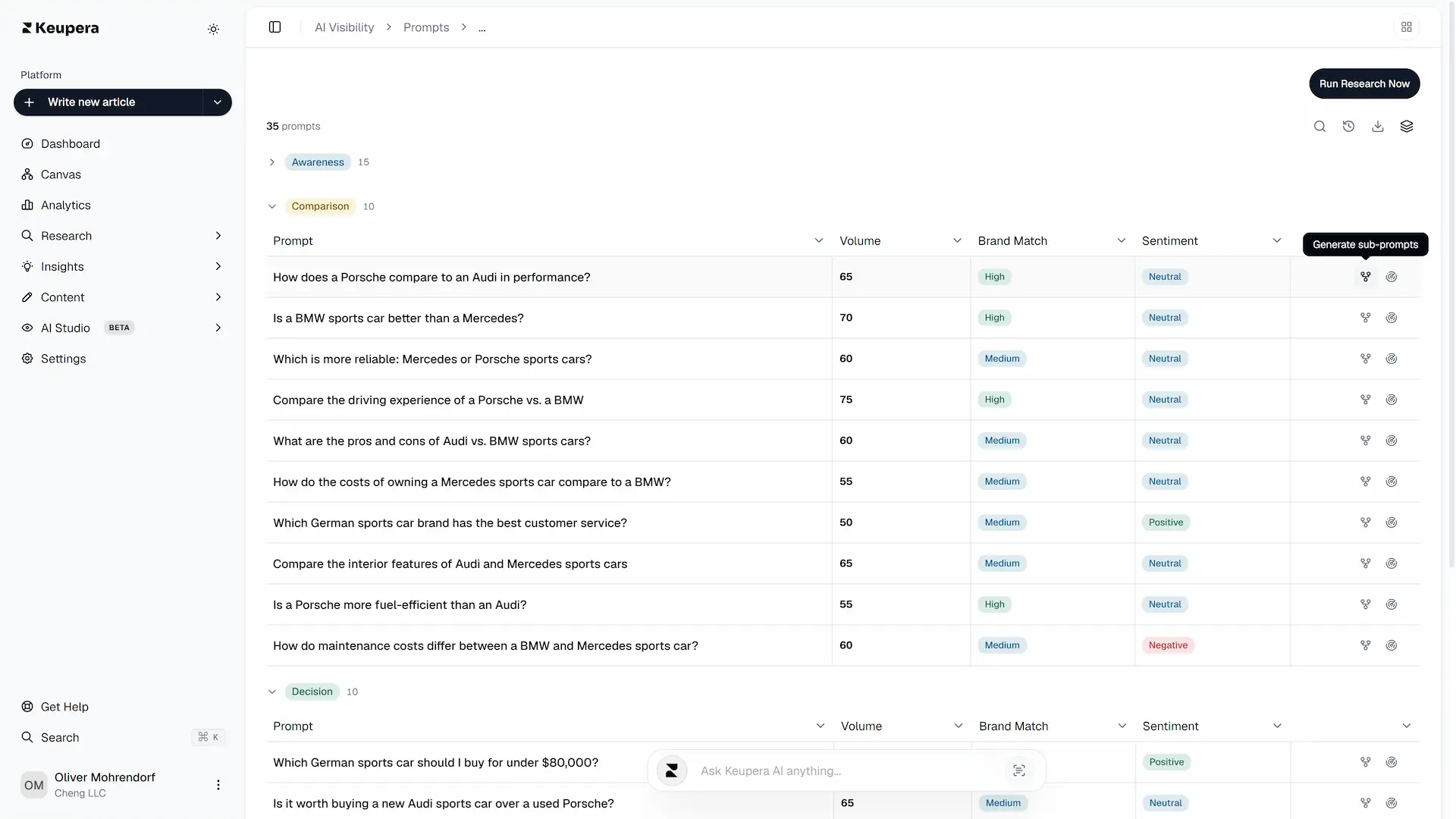
Task: Collapse the Decision prompt group
Action: [272, 692]
